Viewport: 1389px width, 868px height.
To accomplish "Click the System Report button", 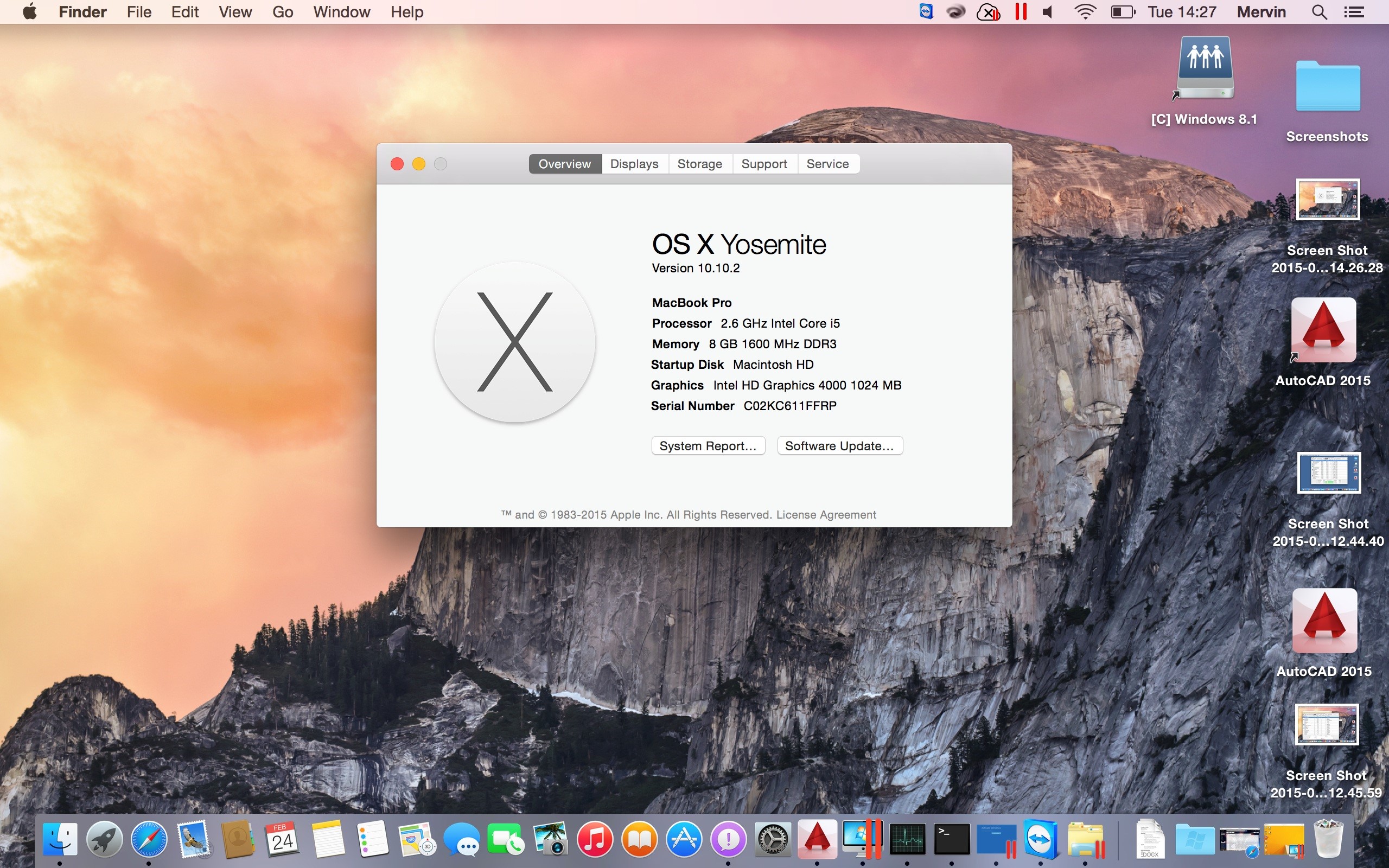I will (708, 445).
